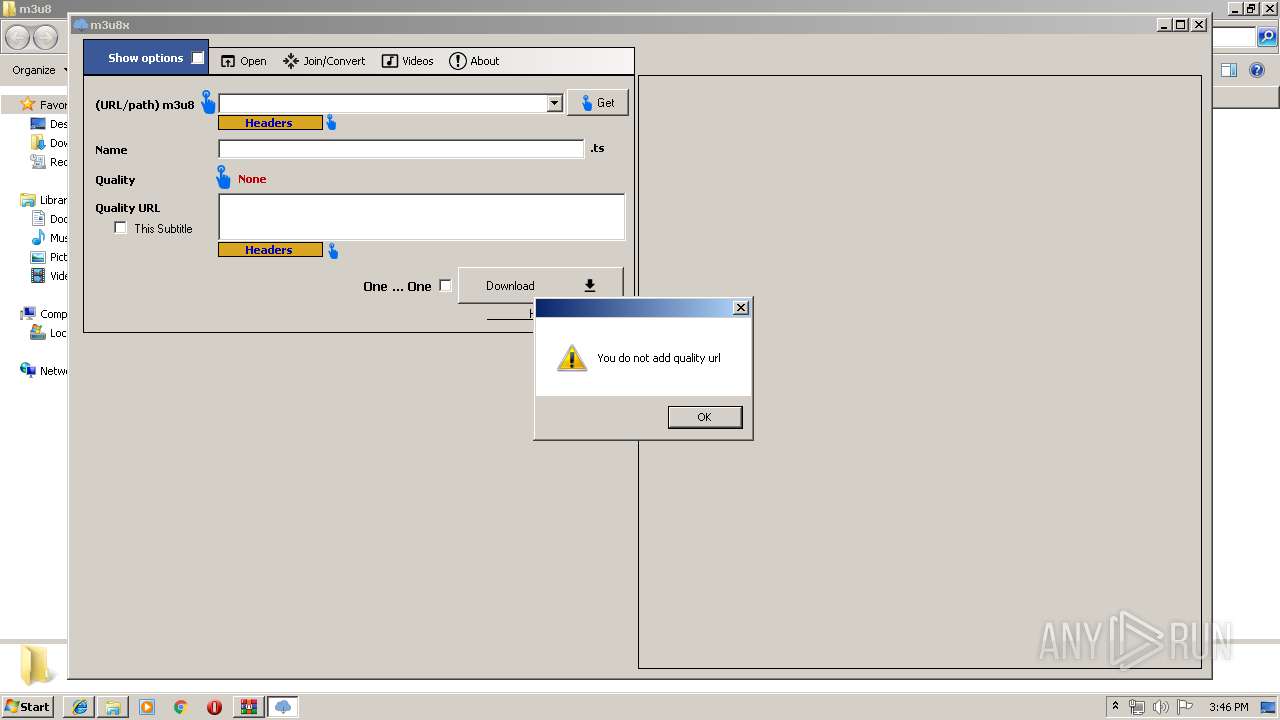Open Organize menu in Explorer window
This screenshot has height=720, width=1280.
38,70
